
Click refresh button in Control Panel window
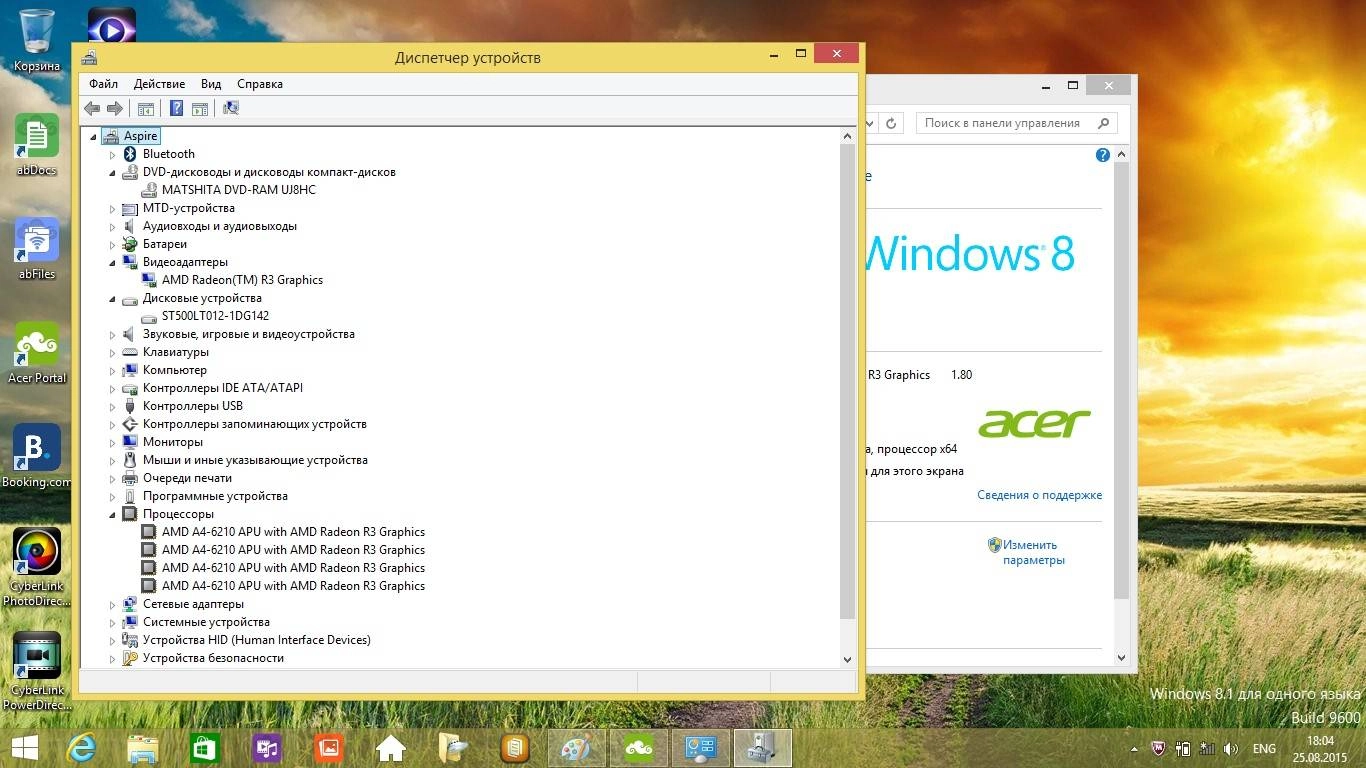pyautogui.click(x=891, y=123)
